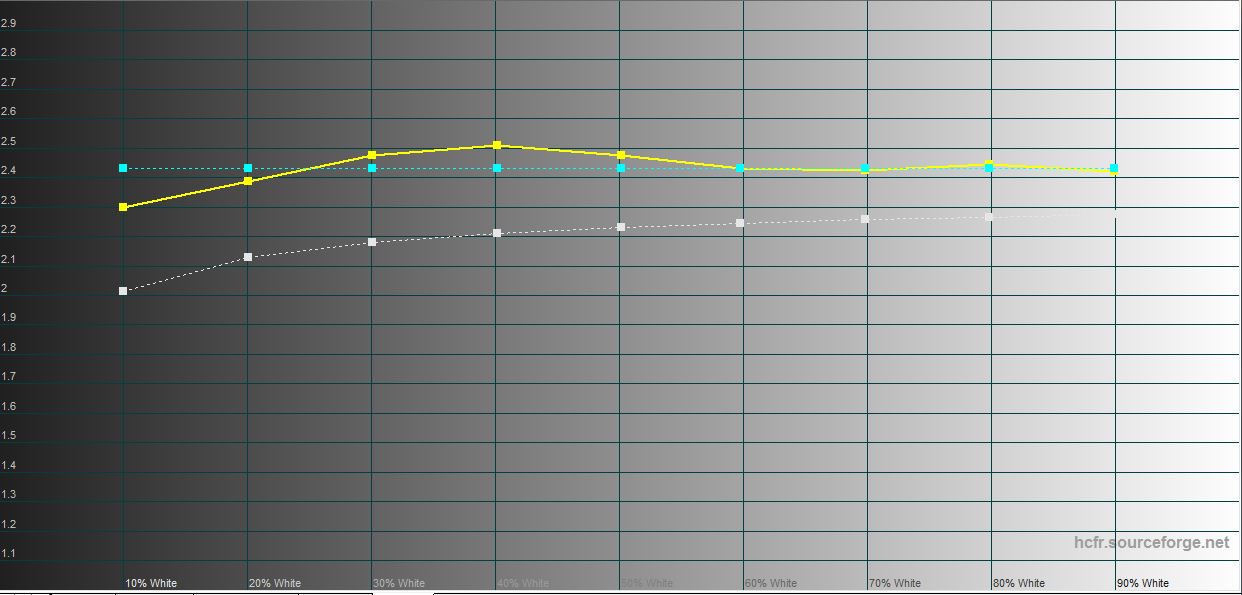The height and width of the screenshot is (595, 1242).
Task: Pick the yellow data point at 50% White
Action: tap(621, 155)
